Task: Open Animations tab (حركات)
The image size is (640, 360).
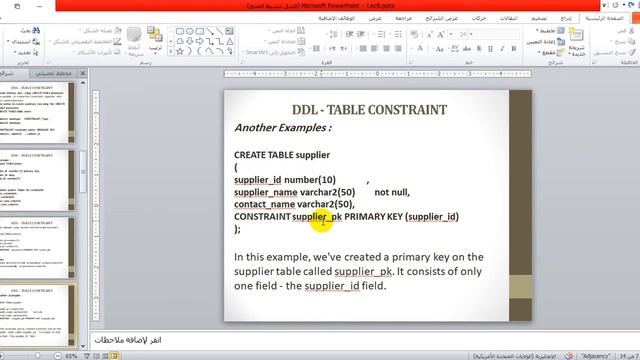Action: click(478, 18)
